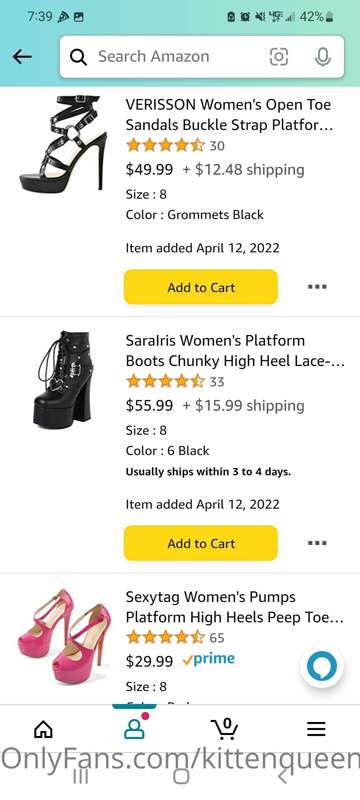This screenshot has height=800, width=360.
Task: Open Sexytag Women's Pumps title link
Action: click(x=235, y=607)
